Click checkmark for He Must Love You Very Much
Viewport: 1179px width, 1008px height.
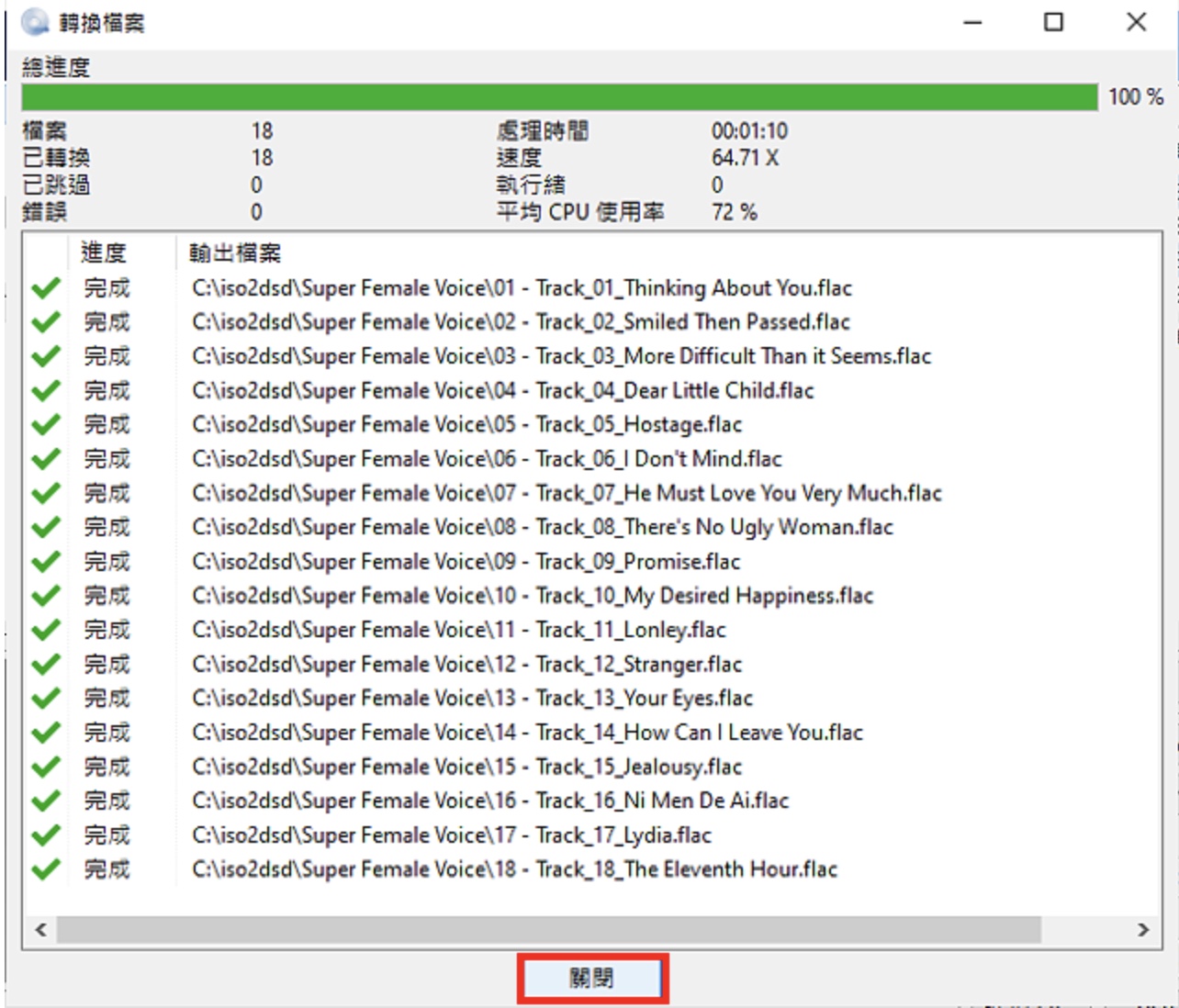pyautogui.click(x=46, y=494)
